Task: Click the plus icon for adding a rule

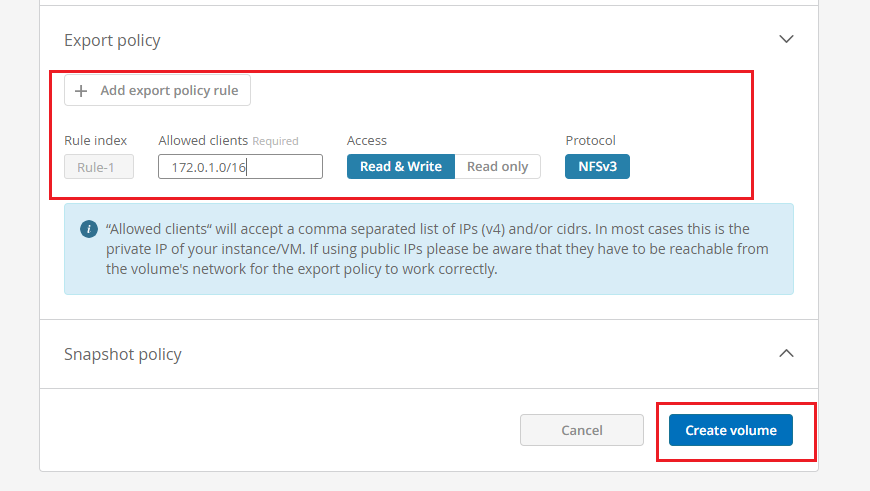Action: point(82,91)
